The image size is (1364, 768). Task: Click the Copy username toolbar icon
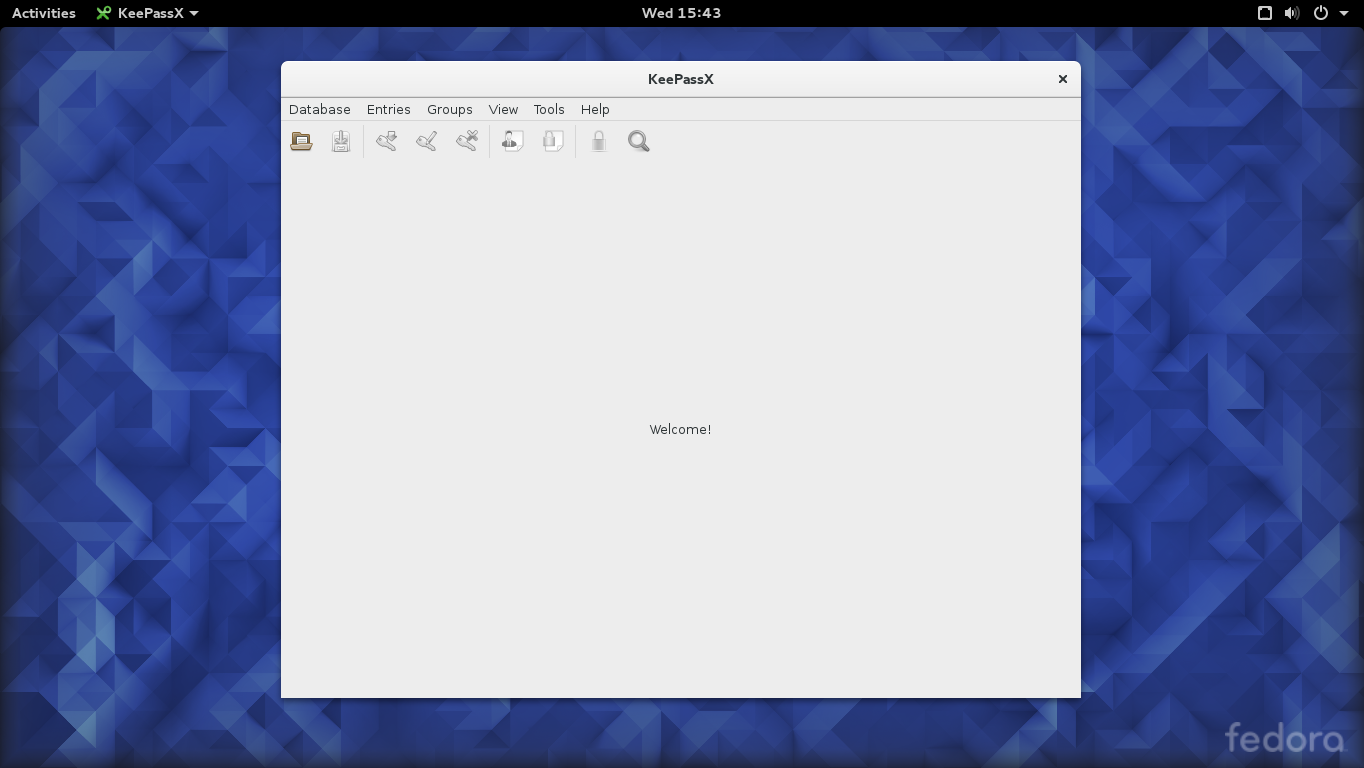(x=513, y=141)
